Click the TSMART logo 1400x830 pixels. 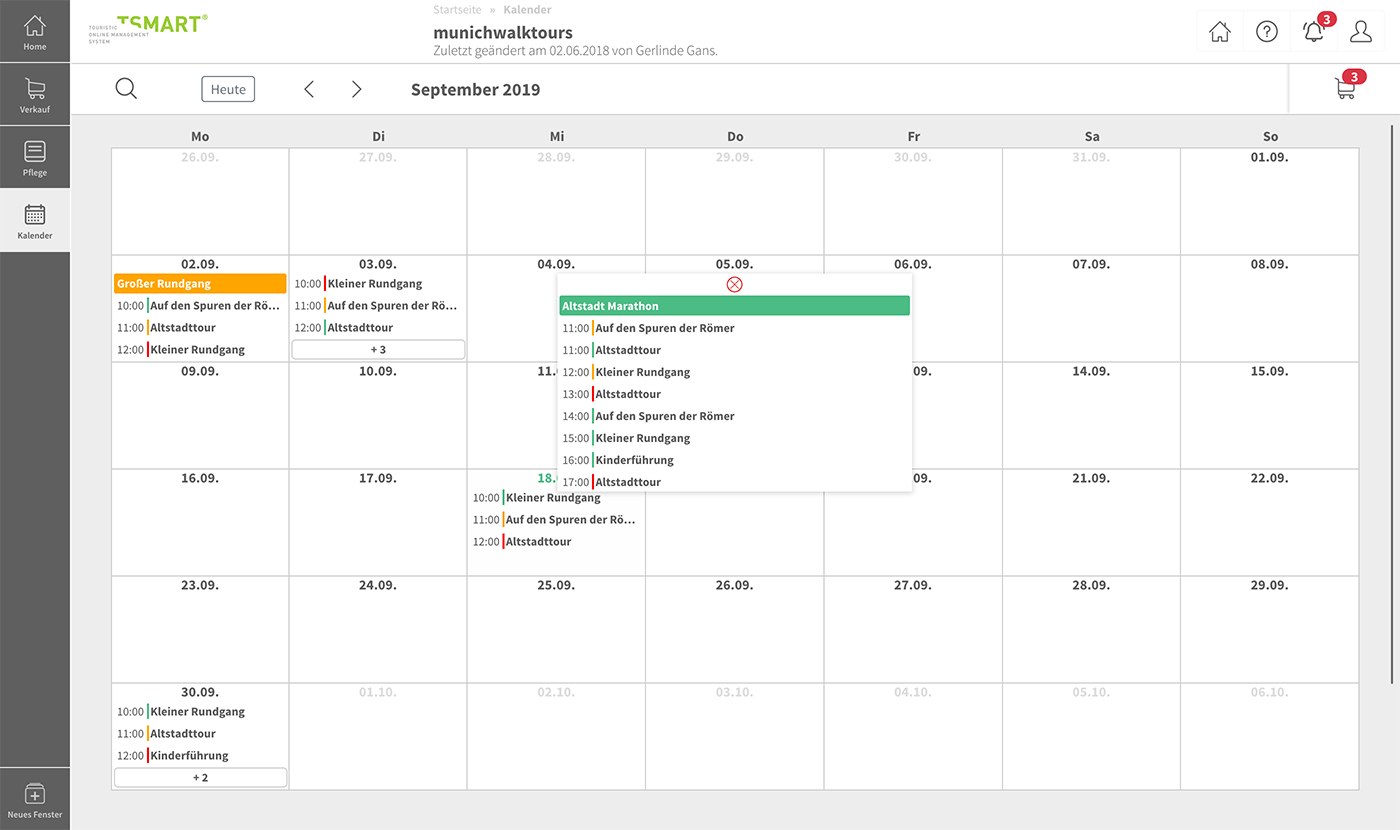148,28
